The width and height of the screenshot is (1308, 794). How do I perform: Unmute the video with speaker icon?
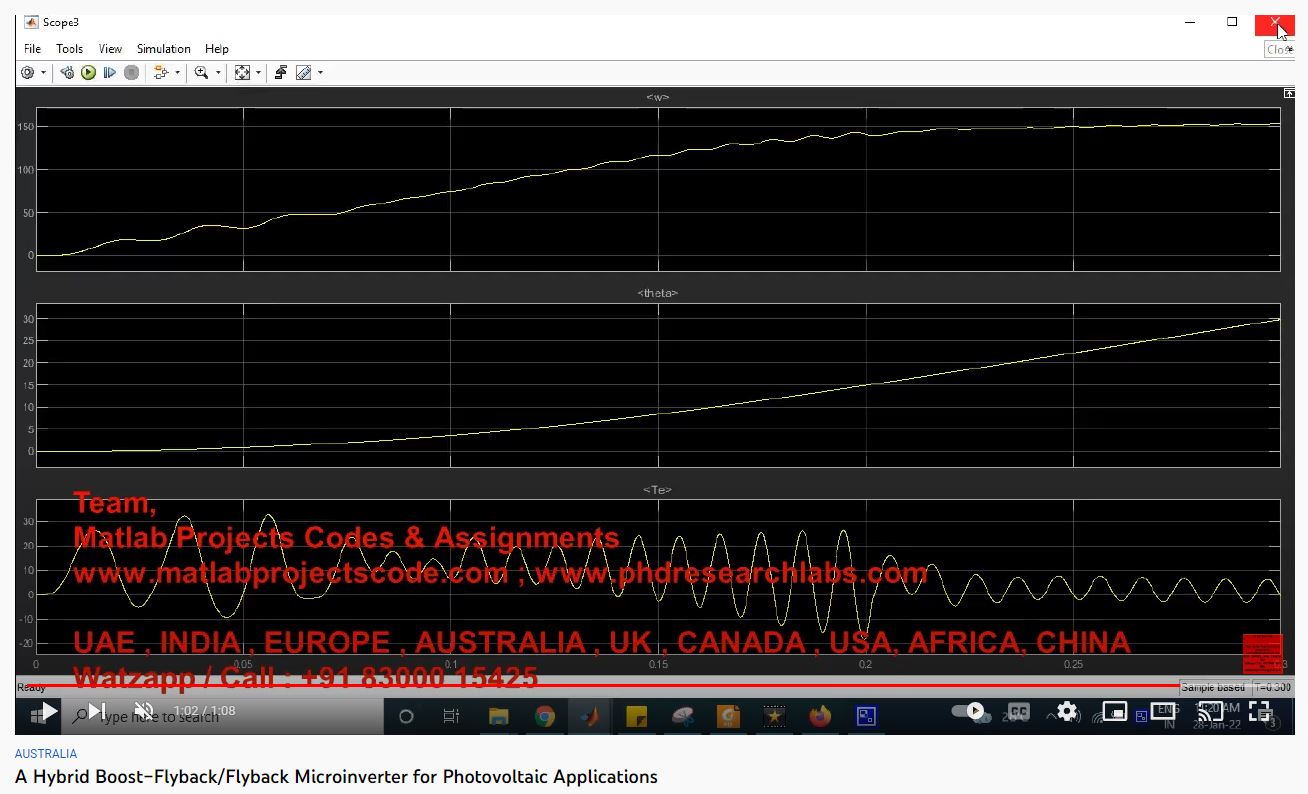145,712
